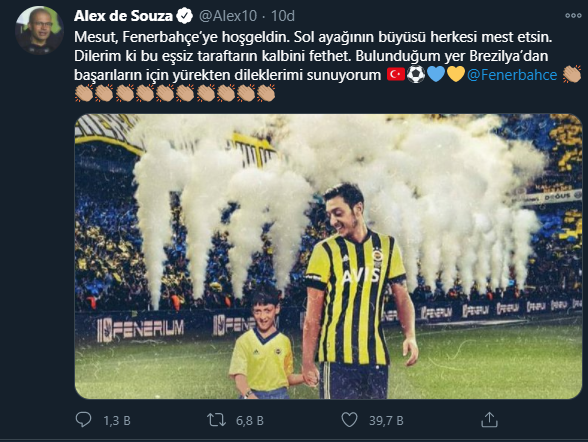The height and width of the screenshot is (442, 588).
Task: Click the yellow heart emoji
Action: (456, 74)
